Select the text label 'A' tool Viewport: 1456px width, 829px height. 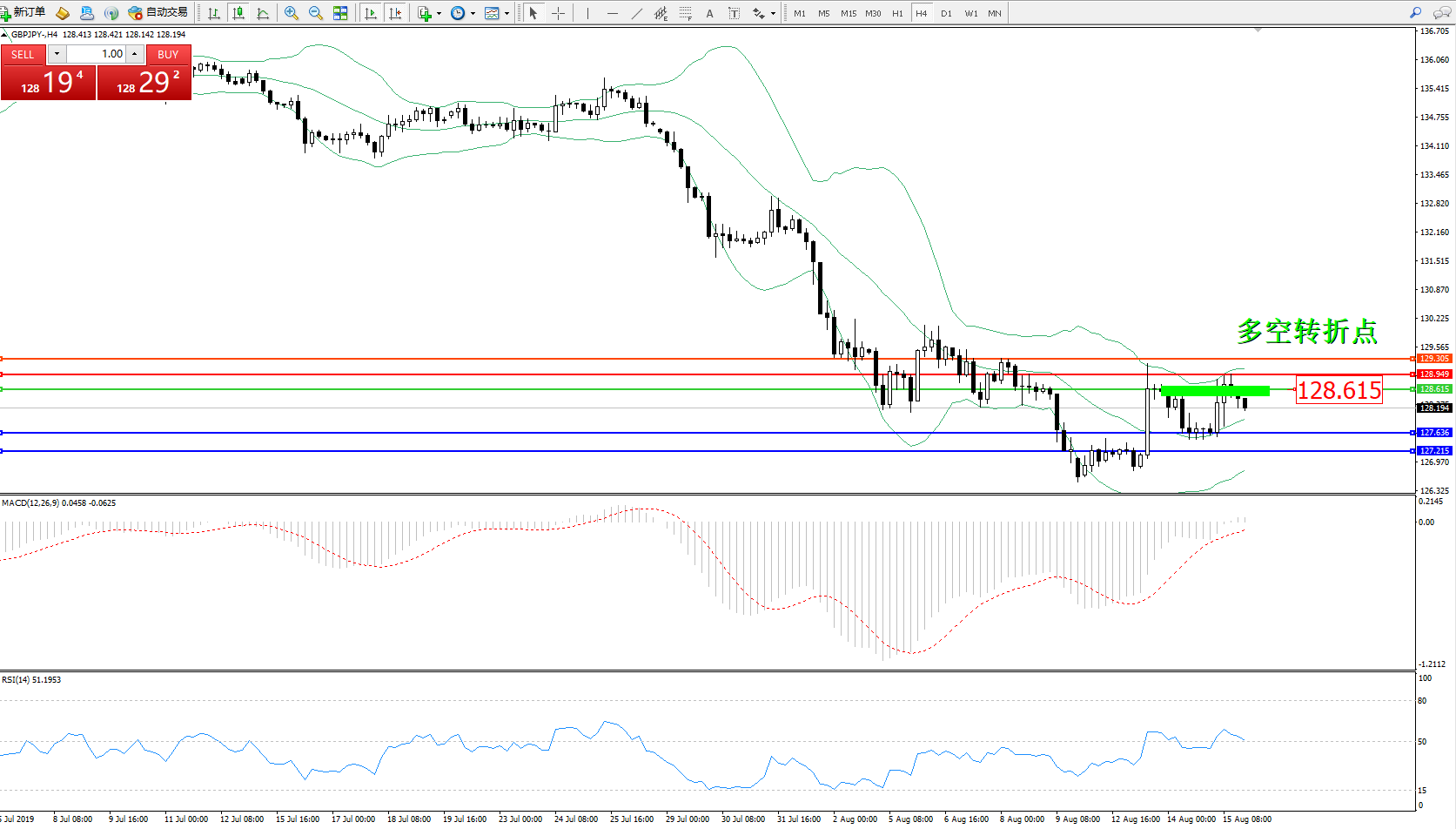pyautogui.click(x=709, y=13)
